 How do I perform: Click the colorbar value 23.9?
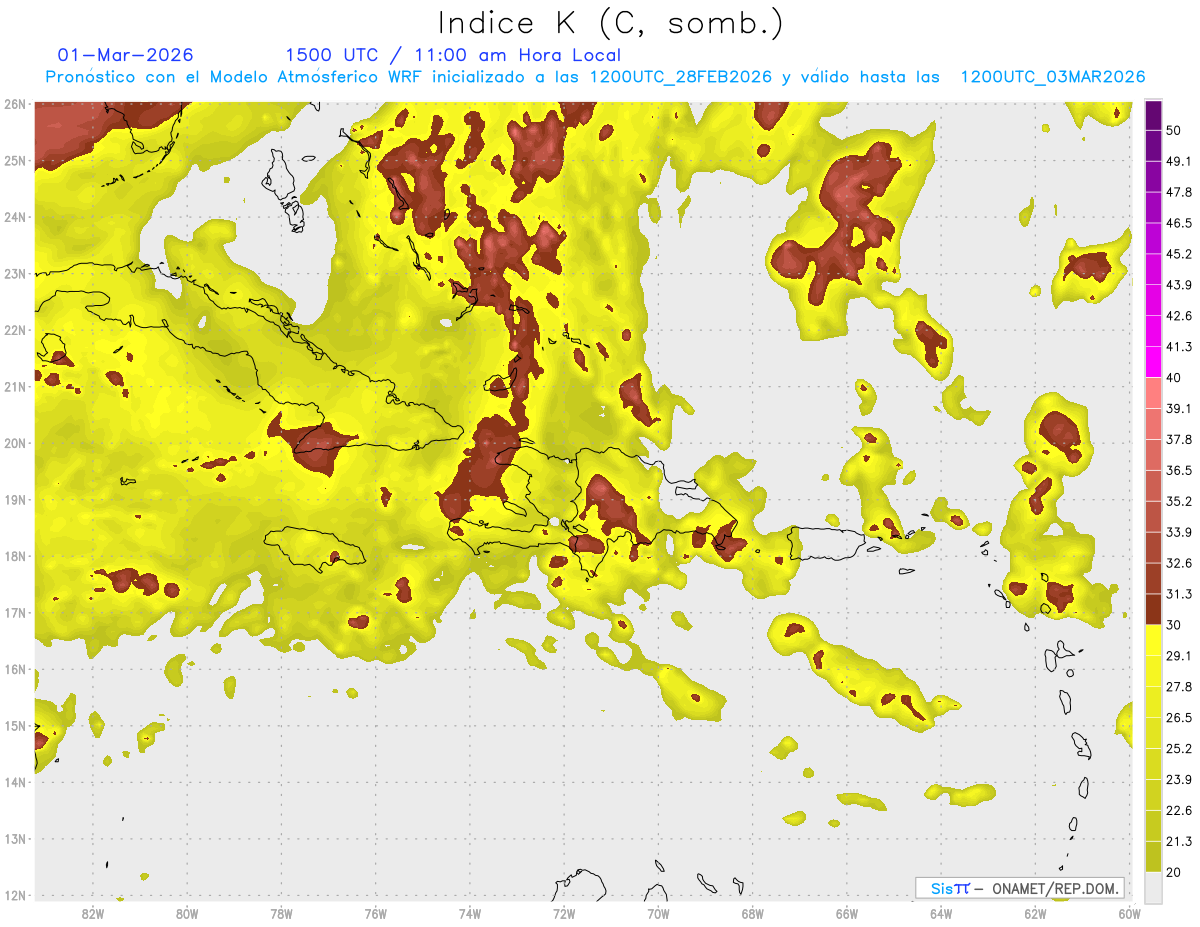(x=1179, y=780)
